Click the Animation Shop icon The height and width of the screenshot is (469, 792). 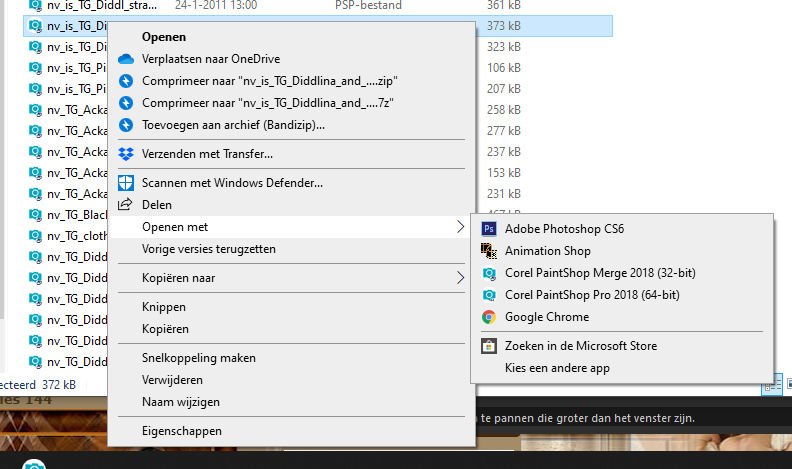coord(488,251)
